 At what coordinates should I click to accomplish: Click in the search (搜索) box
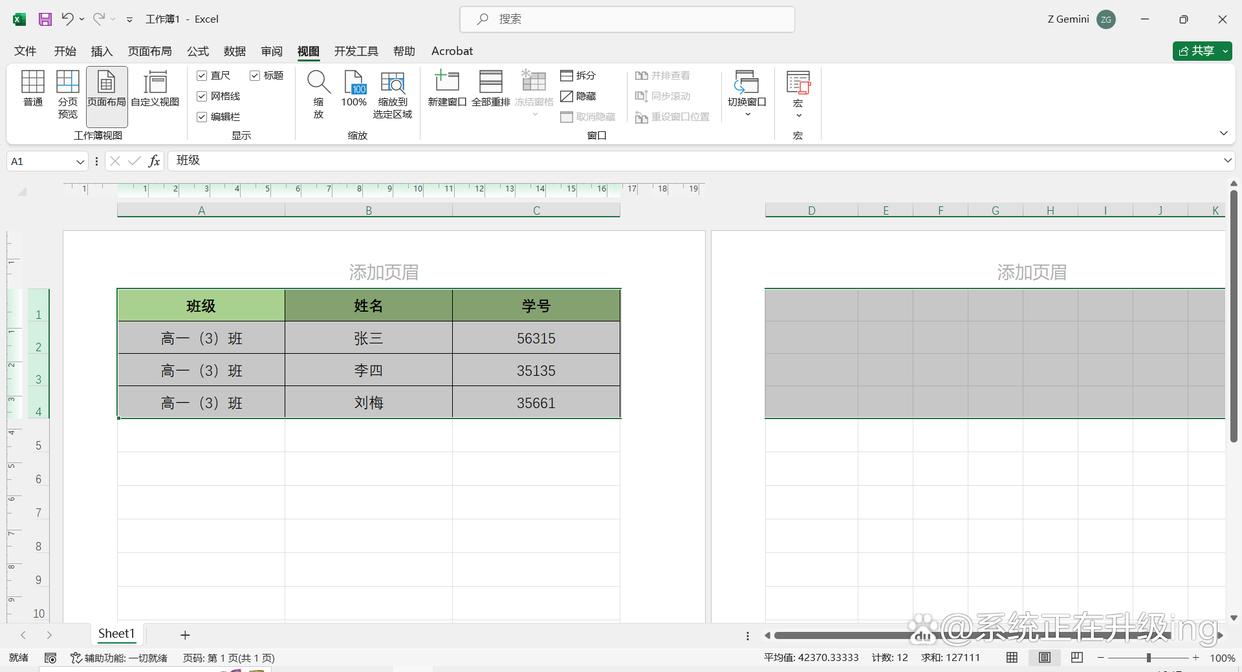(x=627, y=19)
